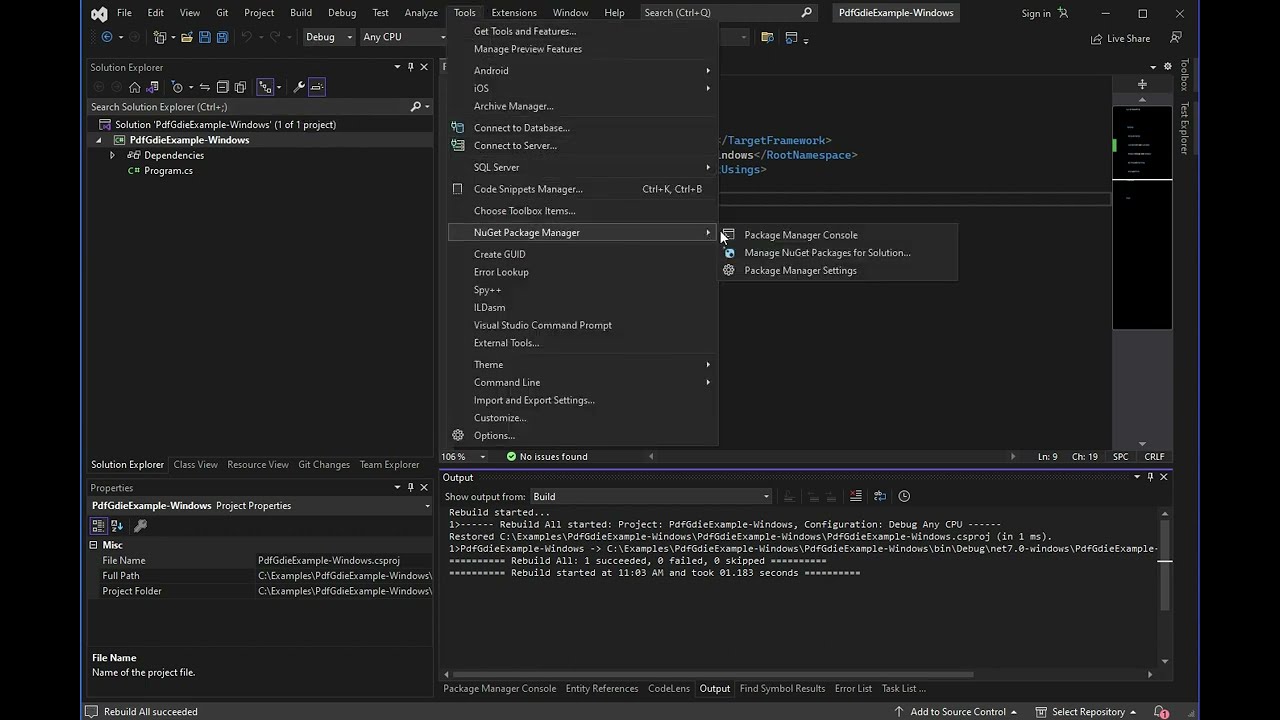Open the Properties object selector dropdown
The width and height of the screenshot is (1280, 720).
coord(427,506)
